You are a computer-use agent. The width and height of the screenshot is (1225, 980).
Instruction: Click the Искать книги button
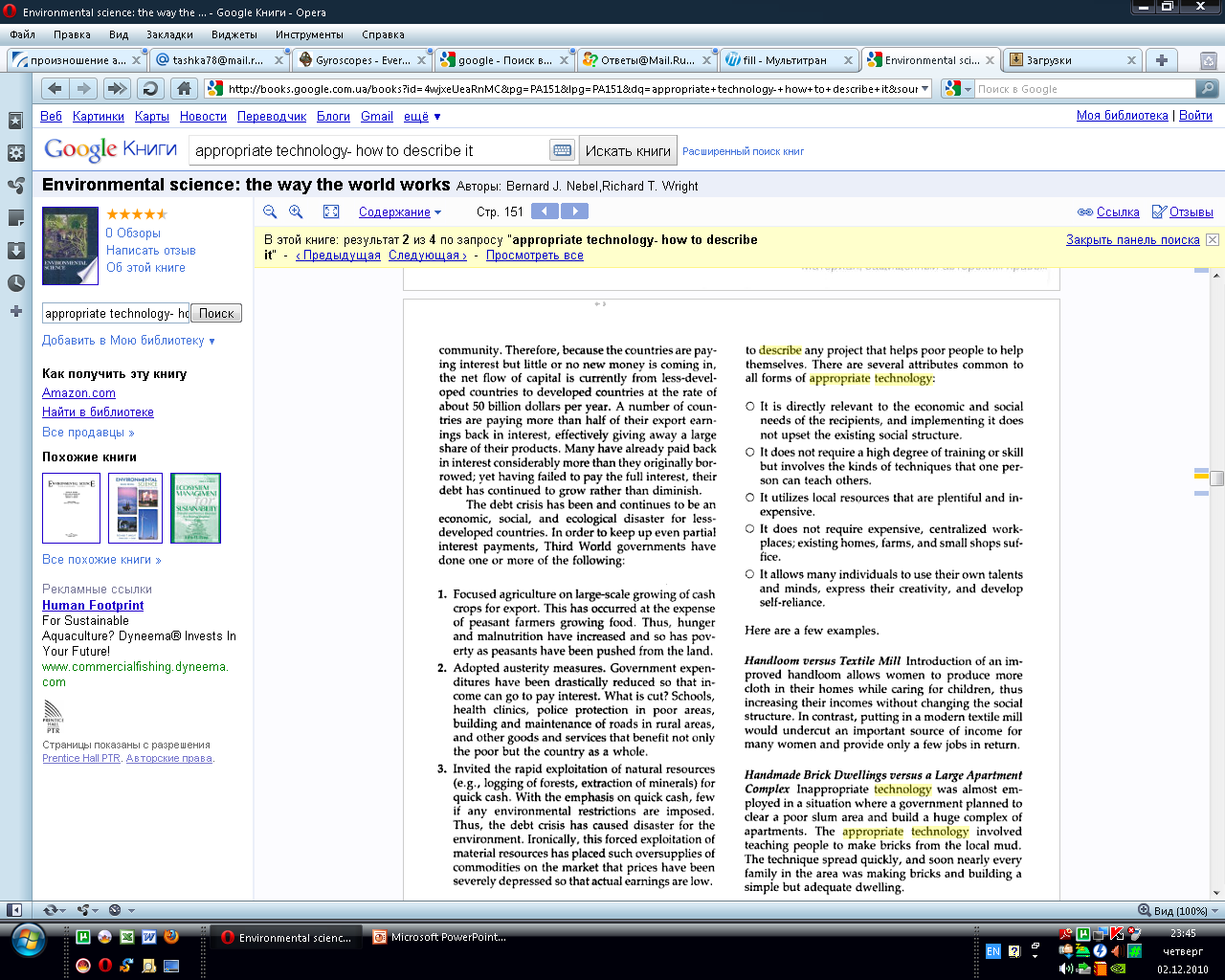tap(628, 150)
